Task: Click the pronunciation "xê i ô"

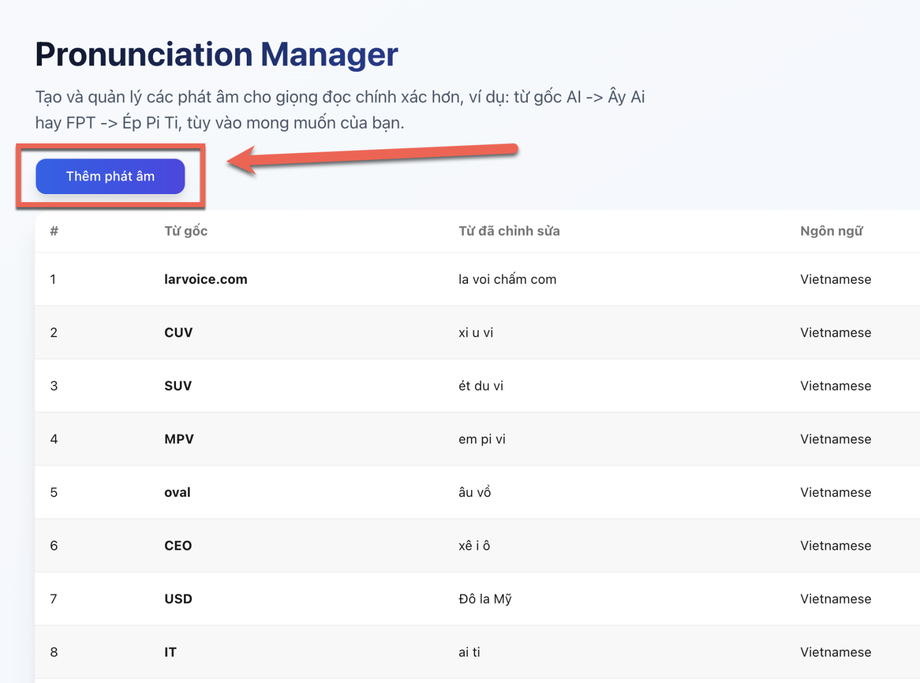Action: [475, 545]
